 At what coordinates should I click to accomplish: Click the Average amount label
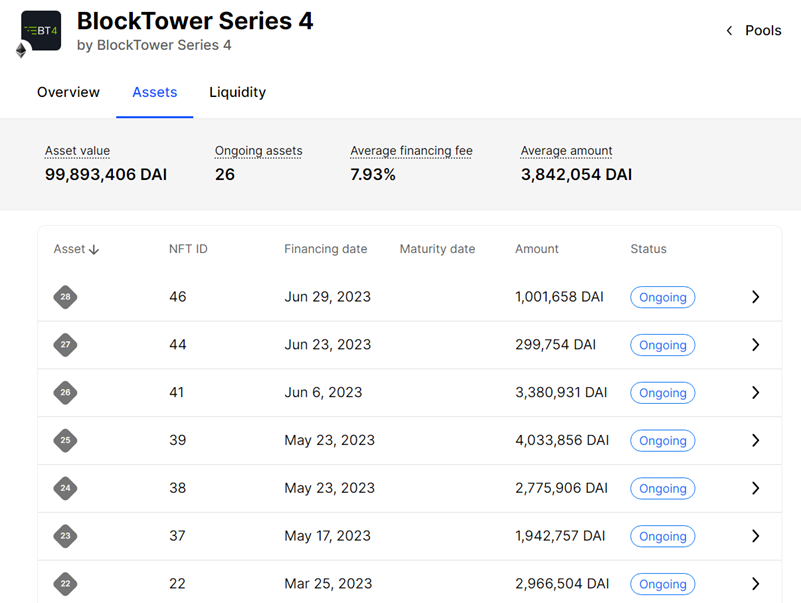(x=566, y=151)
